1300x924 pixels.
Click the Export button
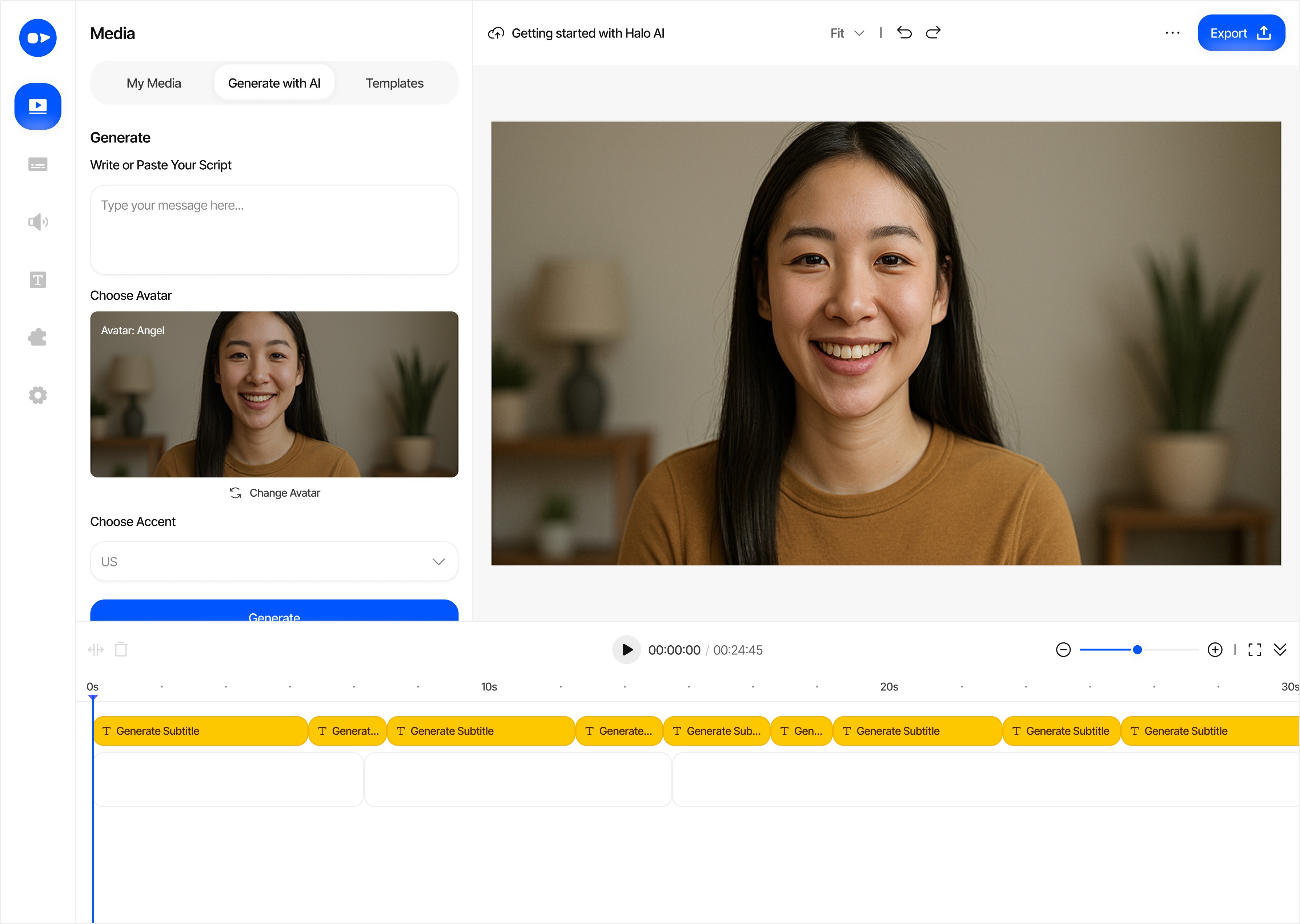click(1241, 33)
